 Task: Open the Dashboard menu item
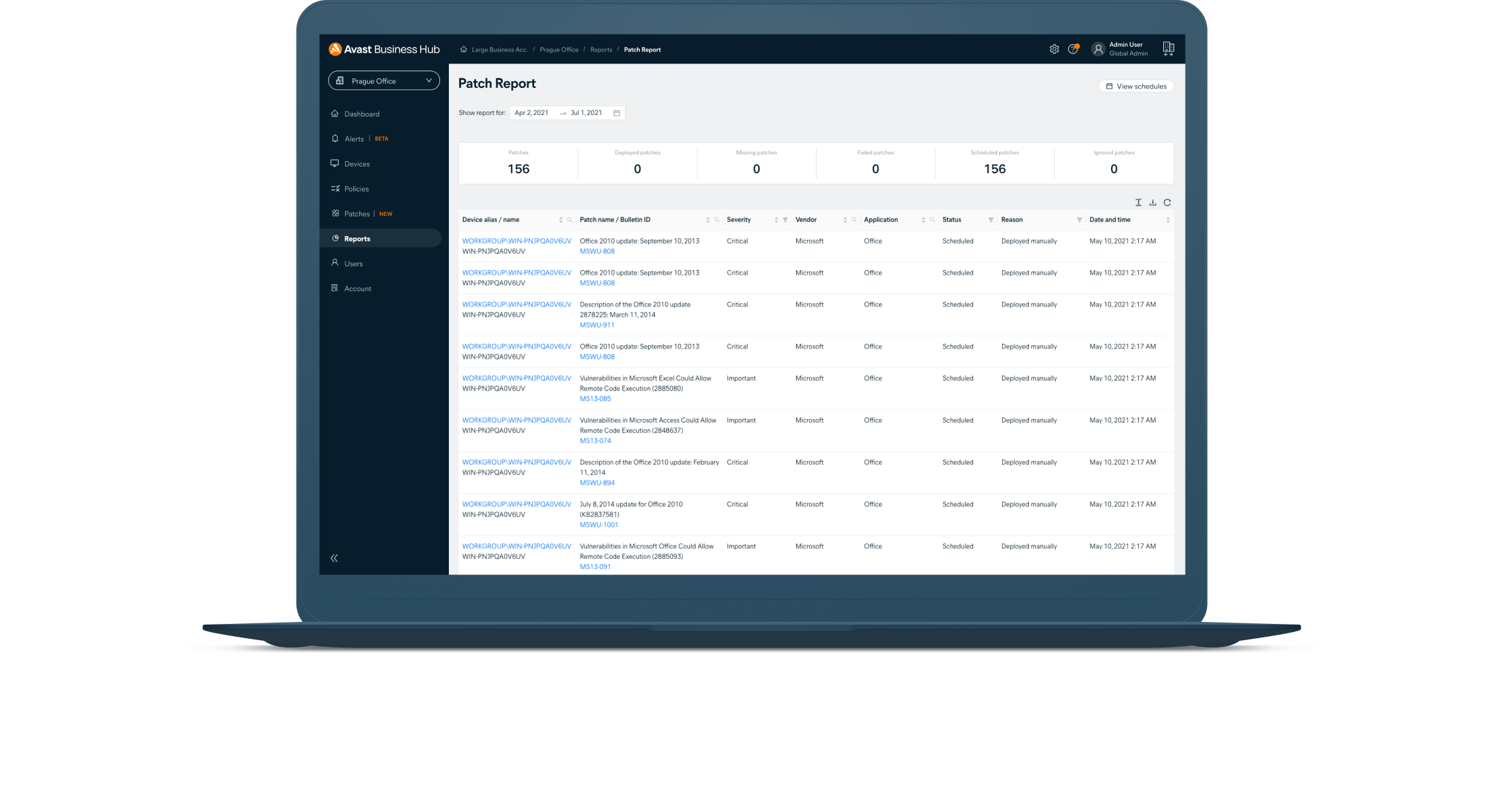362,114
